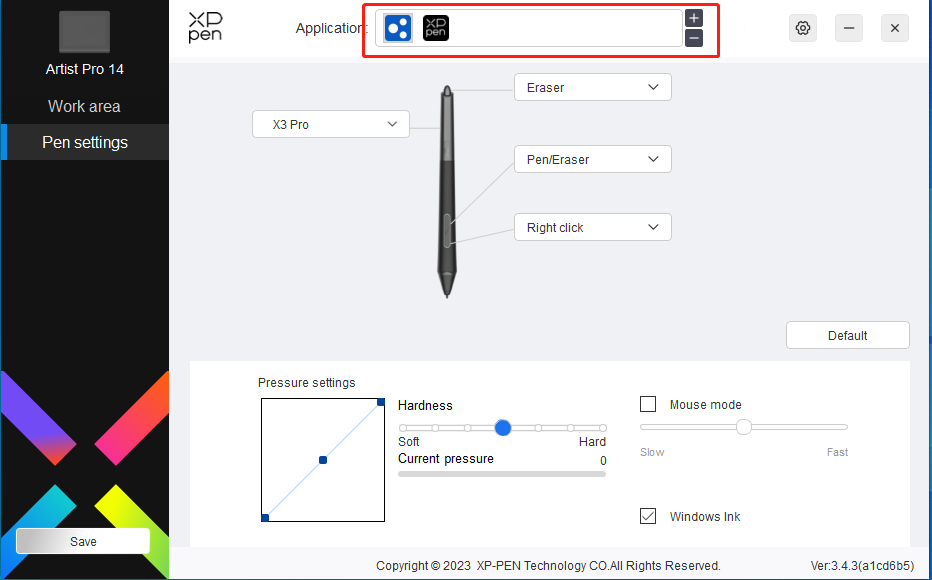Click the Save button
932x580 pixels.
tap(83, 541)
